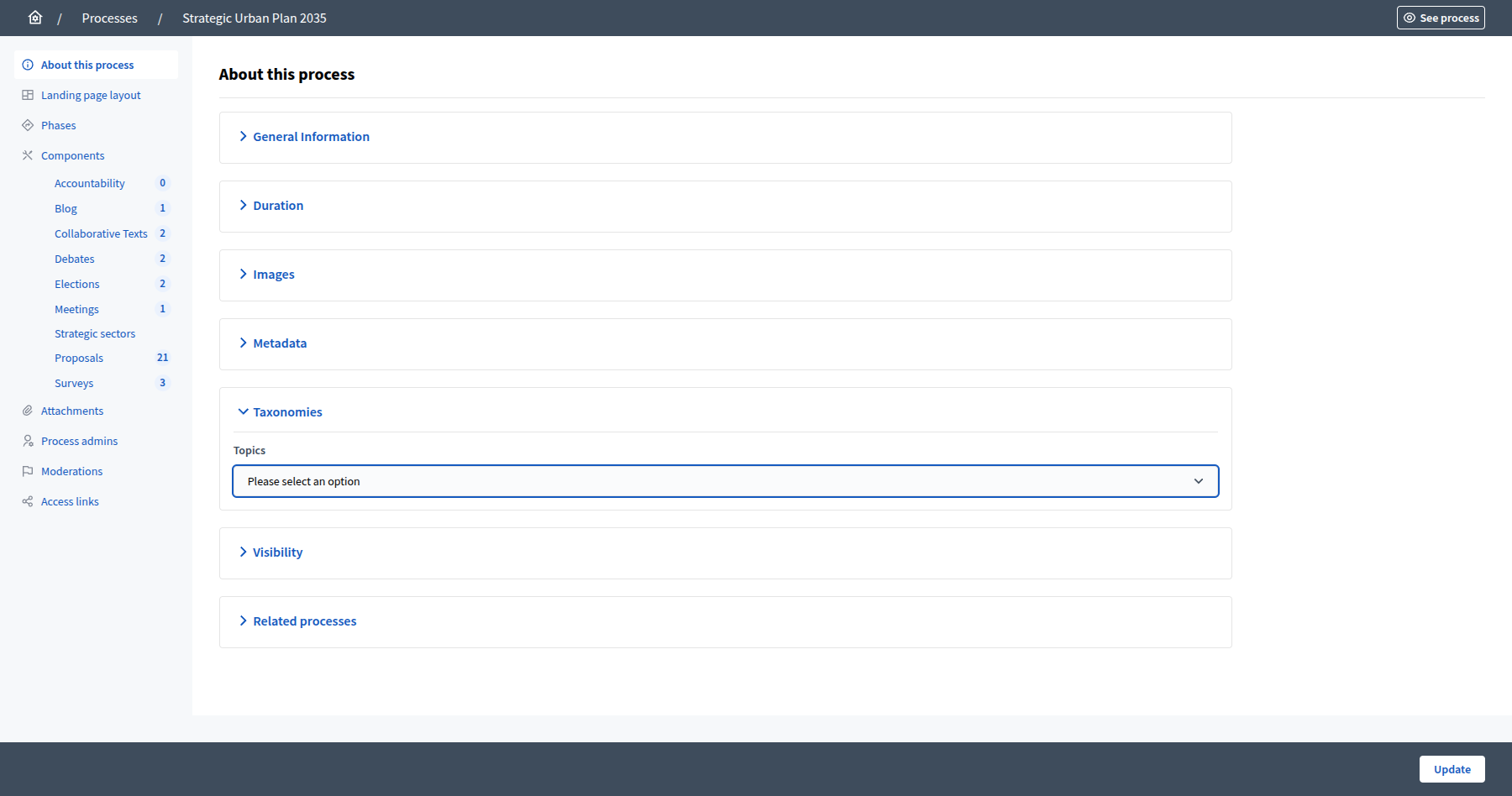Click the Components tools icon
Image resolution: width=1512 pixels, height=796 pixels.
(28, 155)
